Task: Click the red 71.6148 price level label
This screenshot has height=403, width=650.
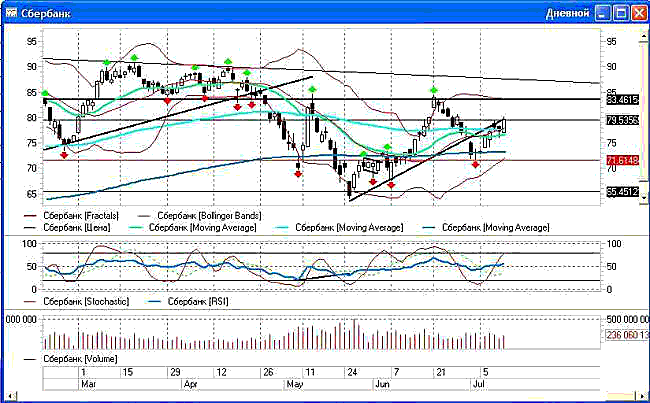Action: (623, 160)
